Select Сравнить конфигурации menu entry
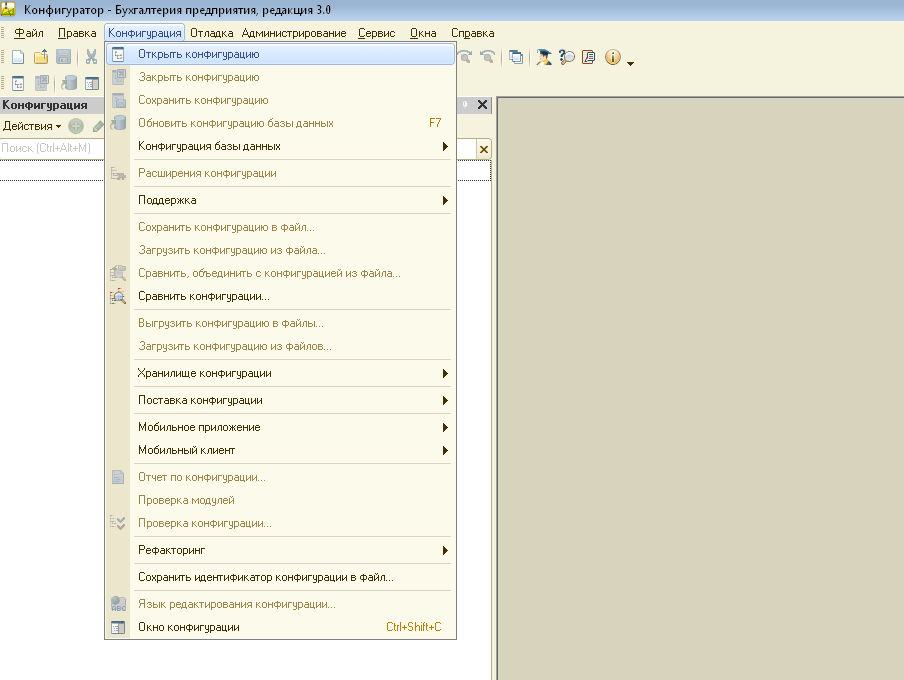904x680 pixels. tap(280, 296)
